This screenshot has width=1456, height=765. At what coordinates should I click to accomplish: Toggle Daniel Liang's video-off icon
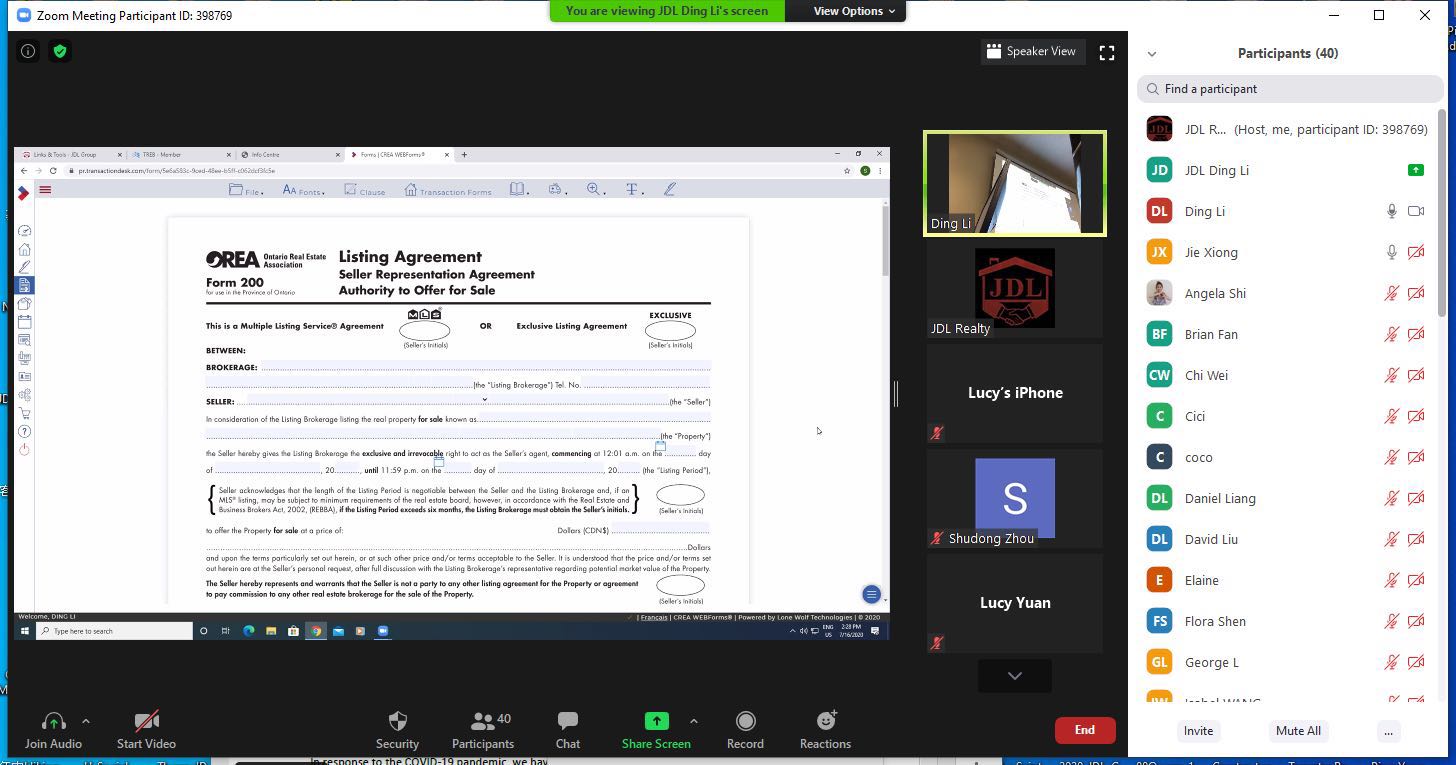(x=1416, y=498)
